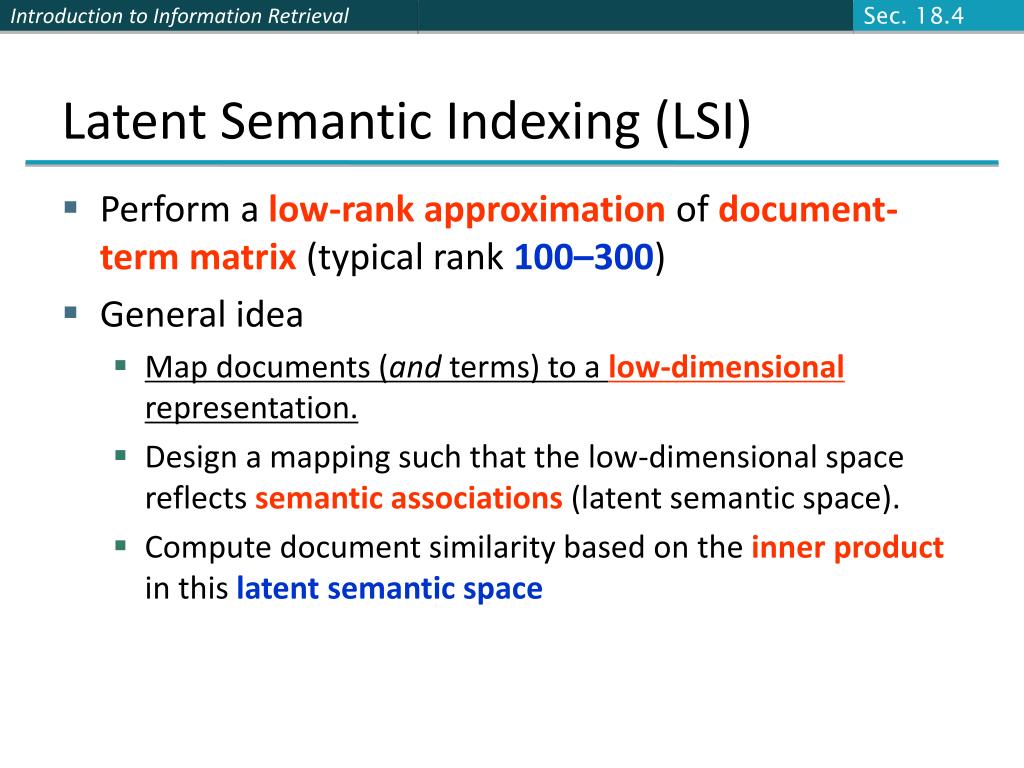Click the highlighted phrase 'low-rank approximation'
Image resolution: width=1024 pixels, height=768 pixels.
pyautogui.click(x=467, y=210)
